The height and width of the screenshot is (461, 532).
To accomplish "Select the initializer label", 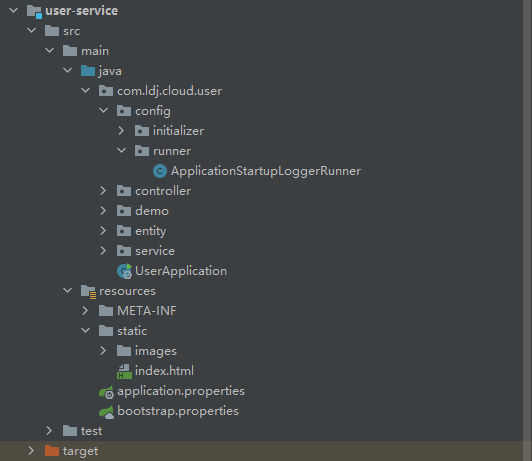I will (178, 131).
